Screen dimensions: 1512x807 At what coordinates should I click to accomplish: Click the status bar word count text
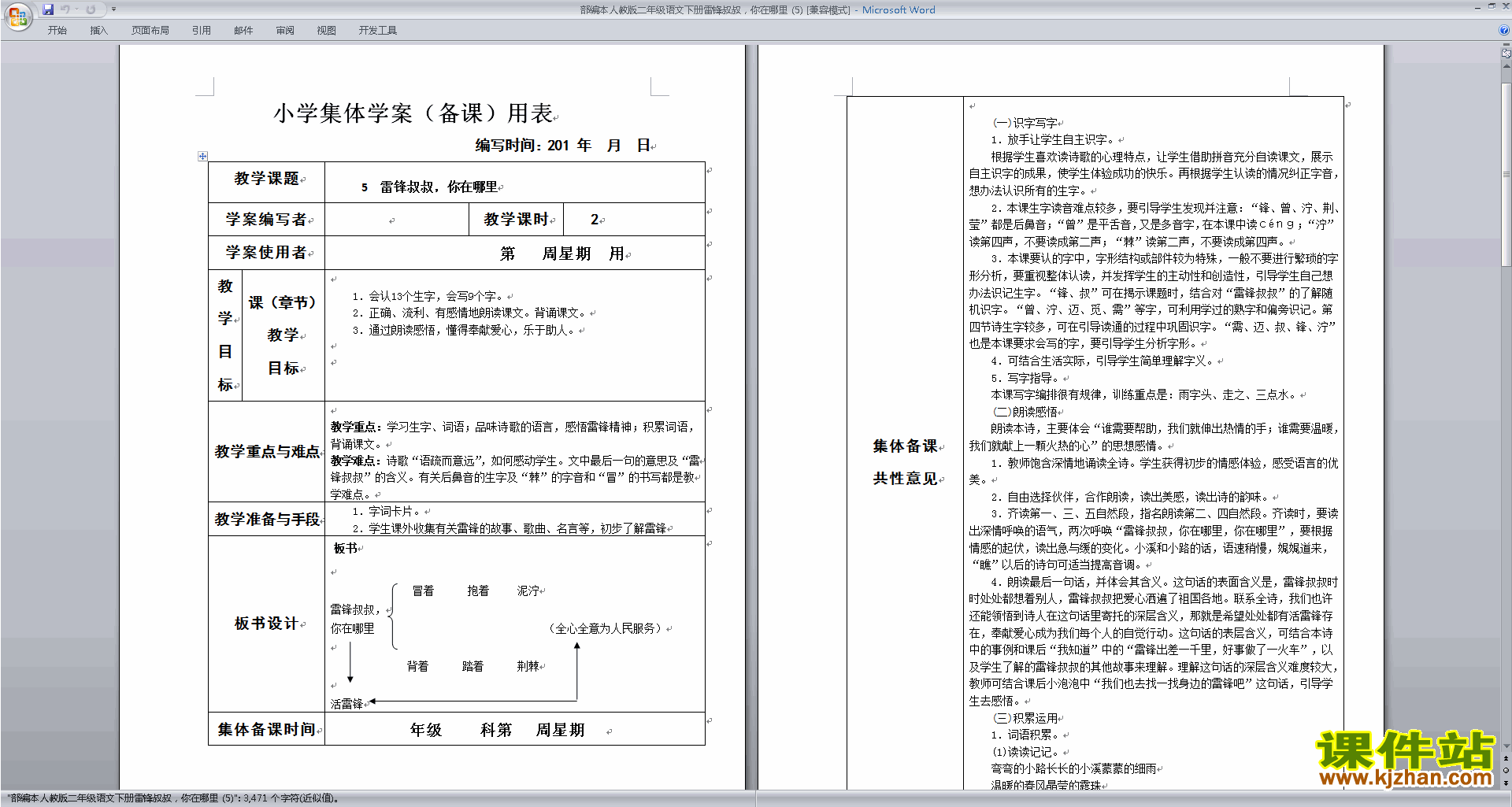pos(172,798)
